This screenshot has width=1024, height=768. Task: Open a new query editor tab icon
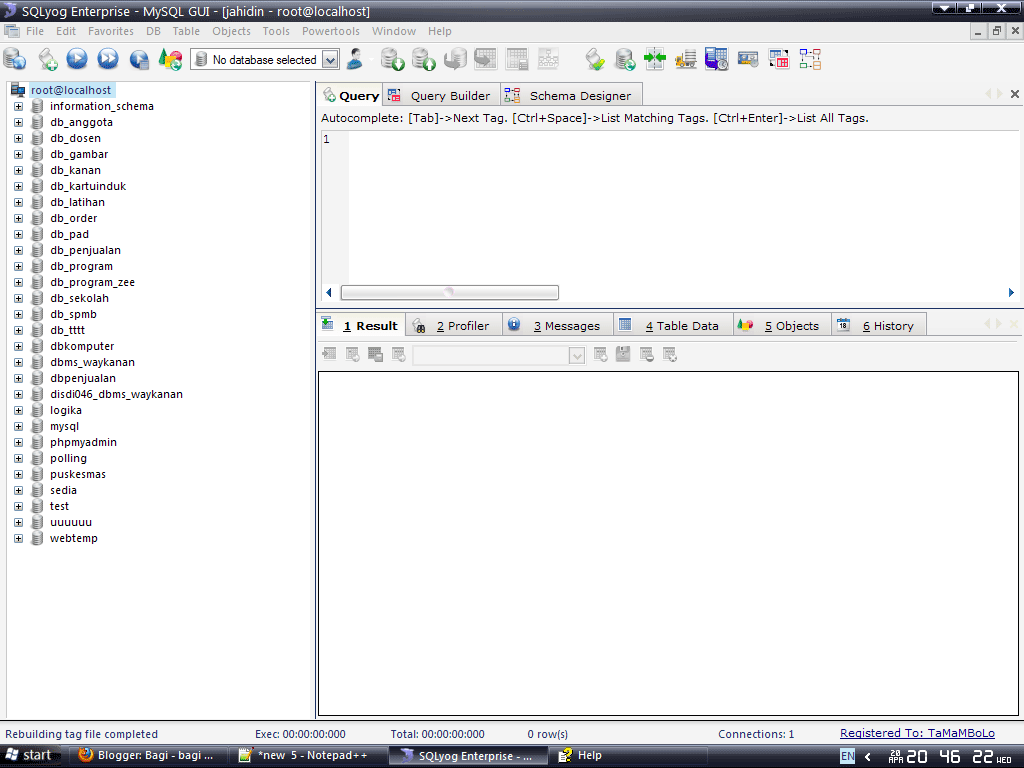tap(48, 59)
